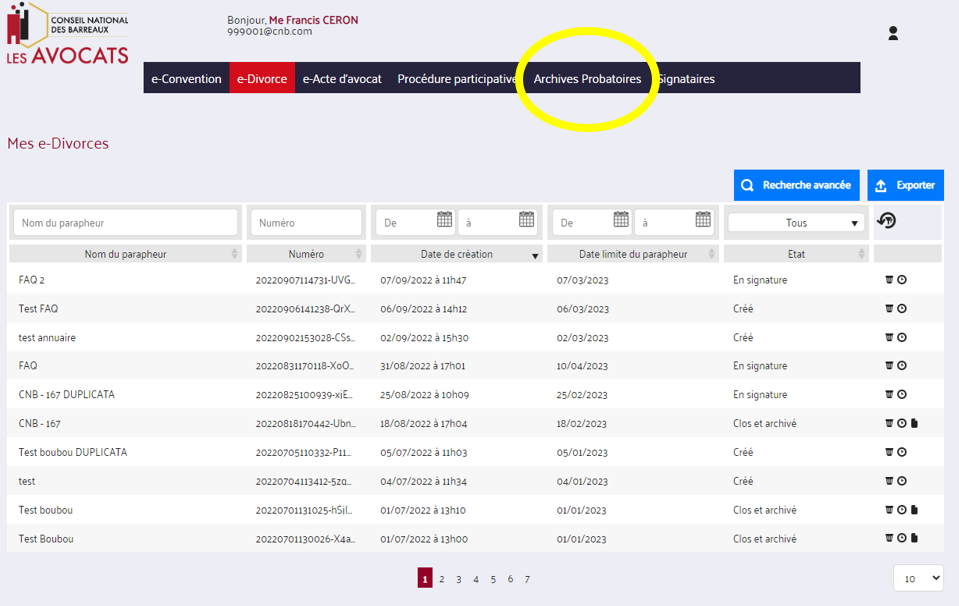Image resolution: width=959 pixels, height=606 pixels.
Task: Open calendar for creation date "à" filter
Action: tap(527, 219)
